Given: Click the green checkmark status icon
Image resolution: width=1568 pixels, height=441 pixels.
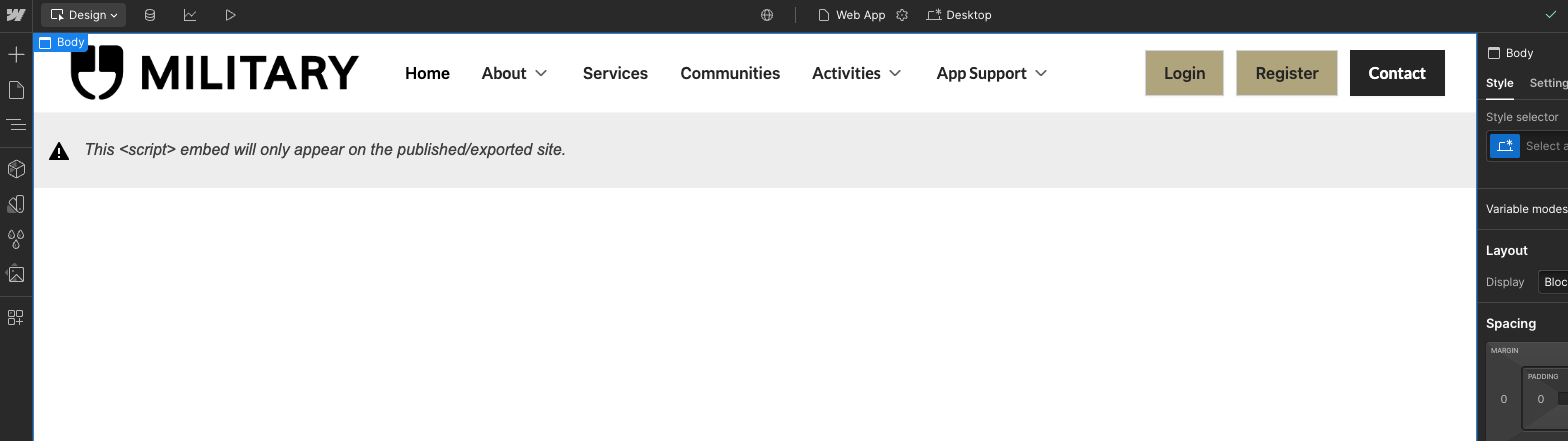Looking at the screenshot, I should pyautogui.click(x=1551, y=15).
